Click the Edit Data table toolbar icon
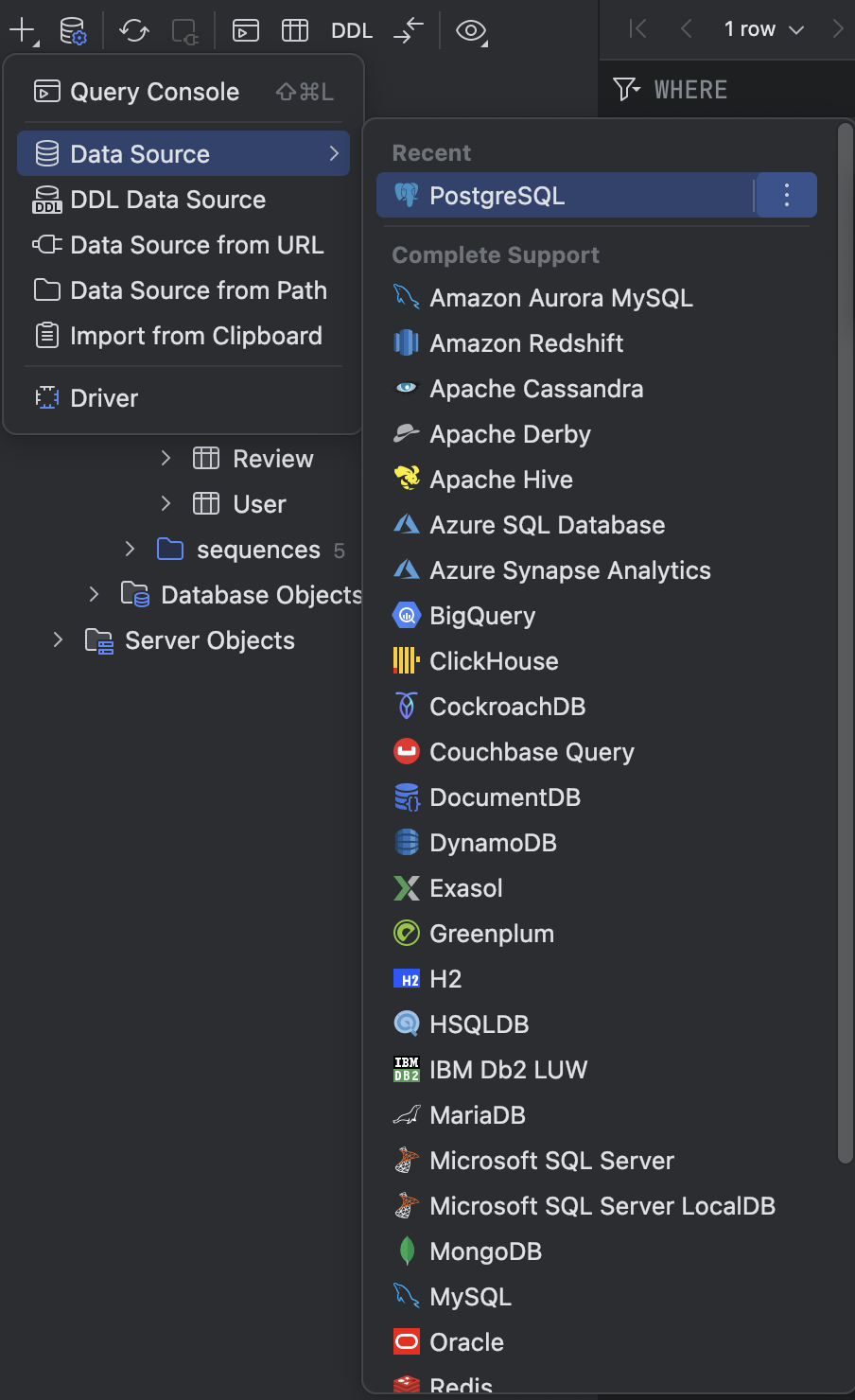The image size is (855, 1400). (295, 30)
